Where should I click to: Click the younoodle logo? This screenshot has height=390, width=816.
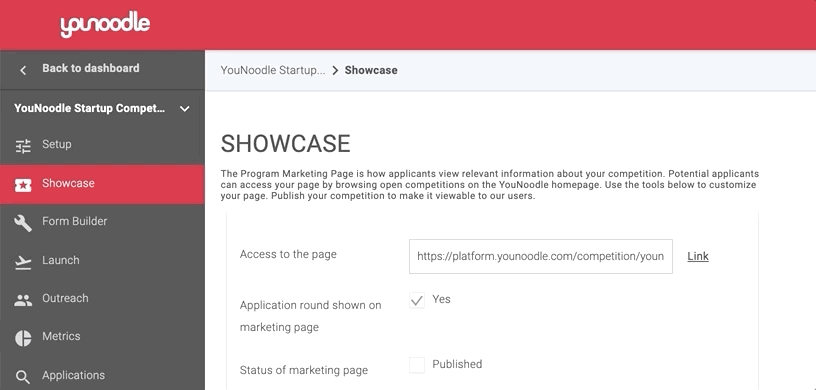click(x=105, y=25)
